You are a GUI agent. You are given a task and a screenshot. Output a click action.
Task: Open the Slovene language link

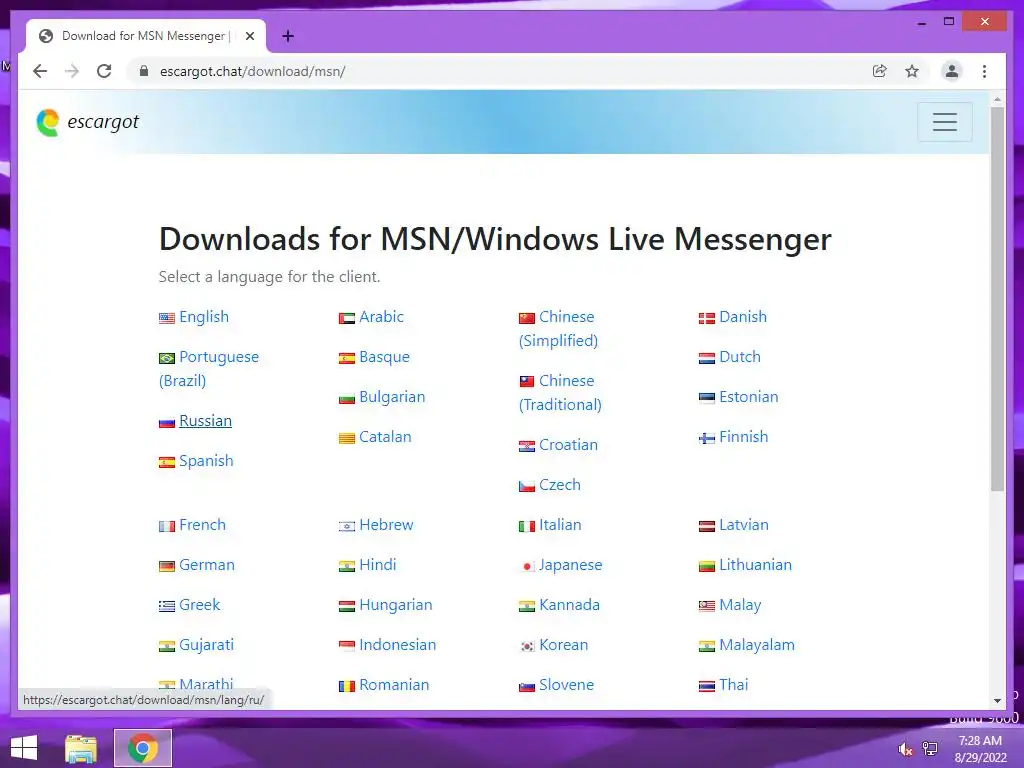[x=566, y=684]
